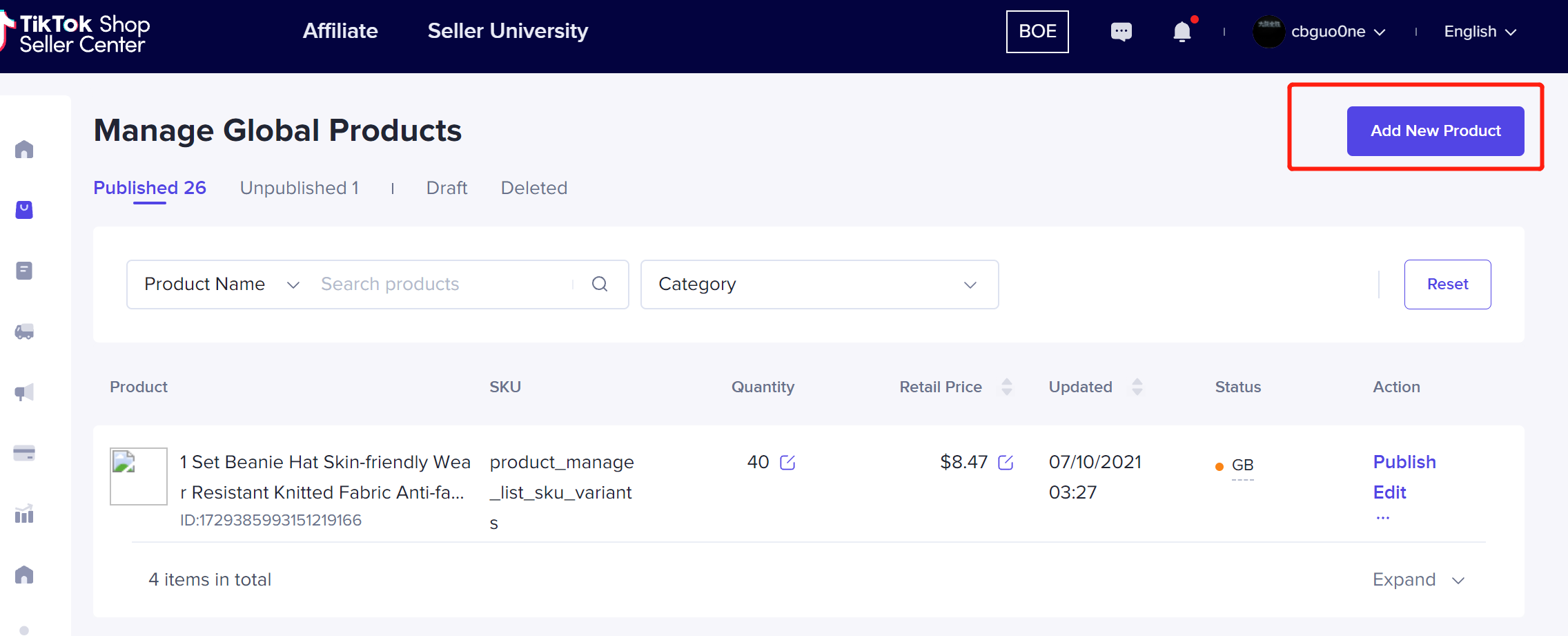Open the English language dropdown
The width and height of the screenshot is (1568, 636).
[1480, 32]
